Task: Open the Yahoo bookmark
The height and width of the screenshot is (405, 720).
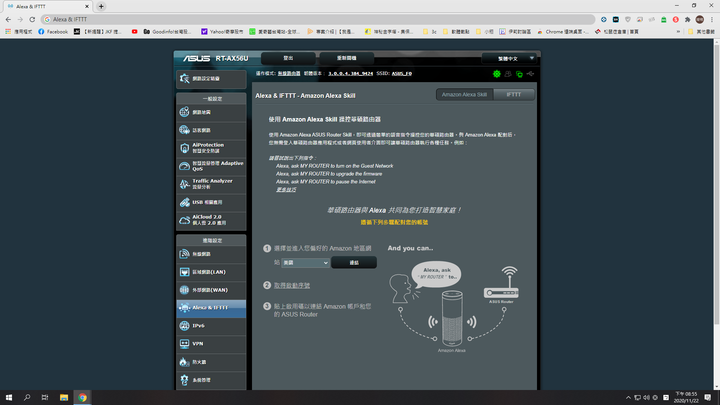Action: (222, 32)
